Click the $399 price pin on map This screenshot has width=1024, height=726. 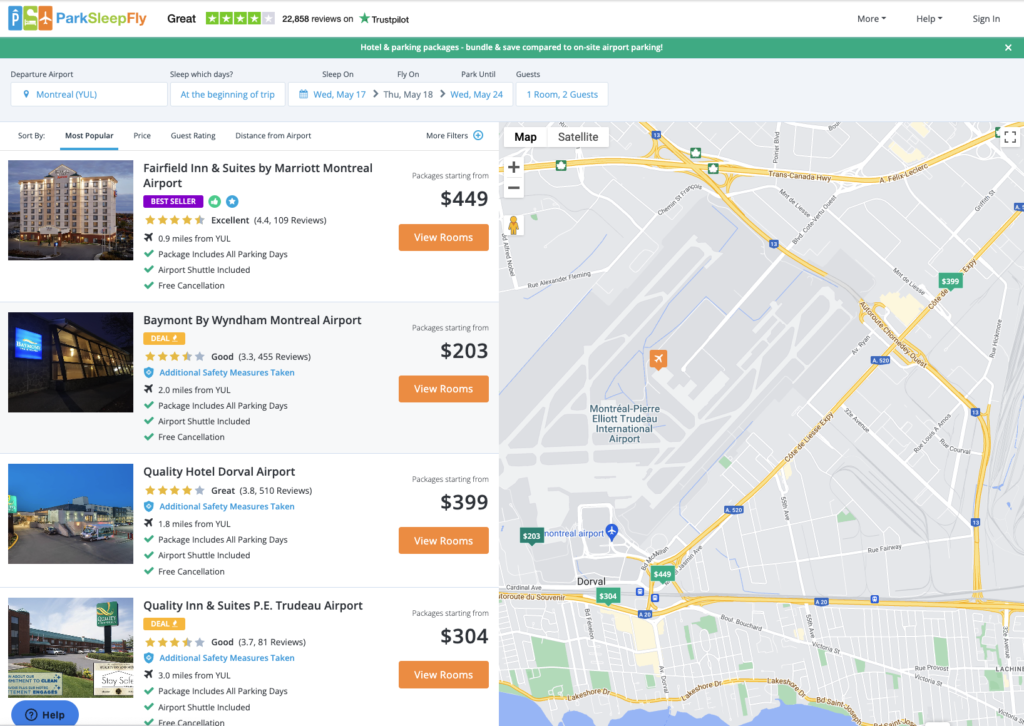pyautogui.click(x=950, y=281)
